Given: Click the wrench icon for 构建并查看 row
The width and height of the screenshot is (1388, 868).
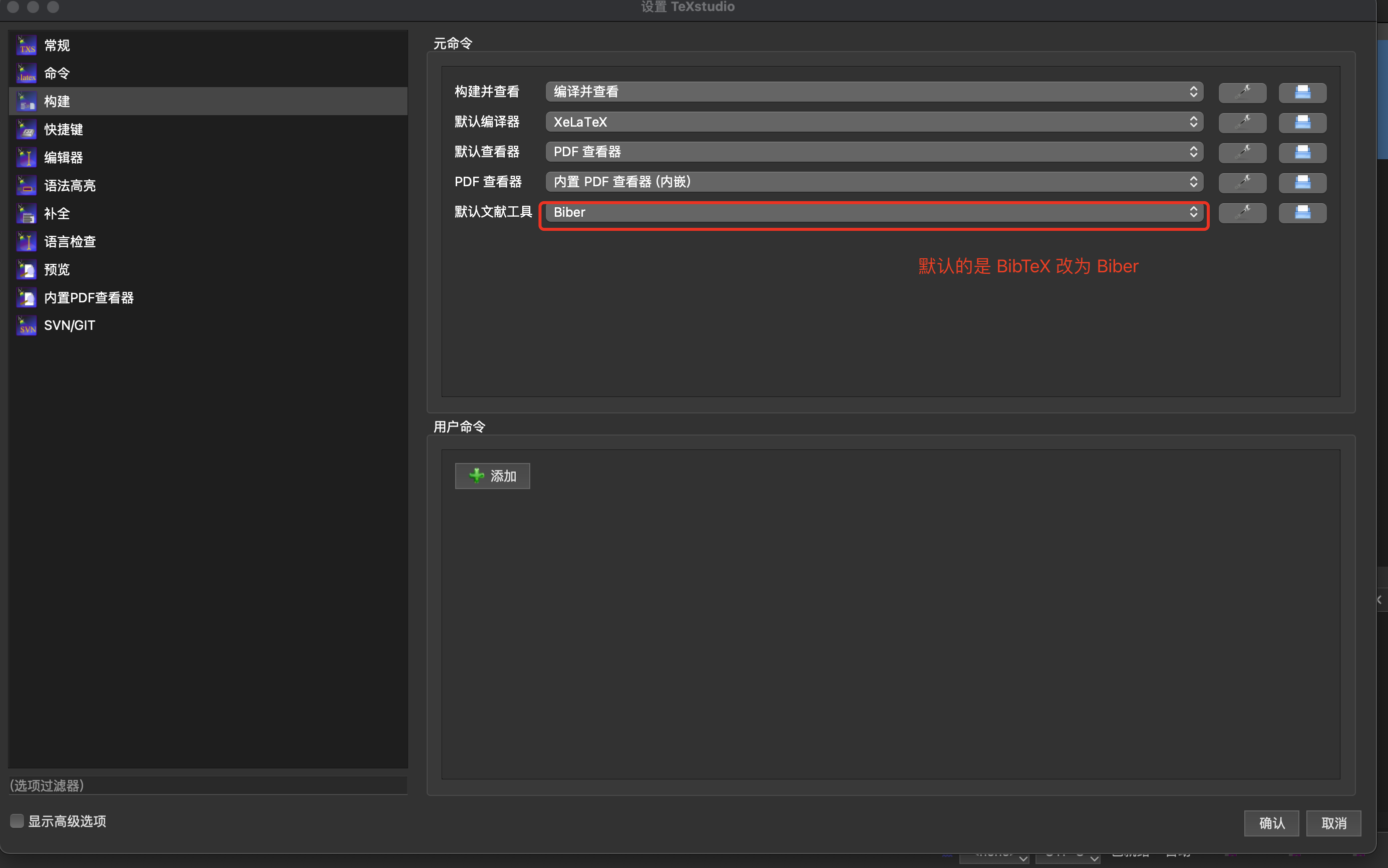Looking at the screenshot, I should pos(1242,92).
